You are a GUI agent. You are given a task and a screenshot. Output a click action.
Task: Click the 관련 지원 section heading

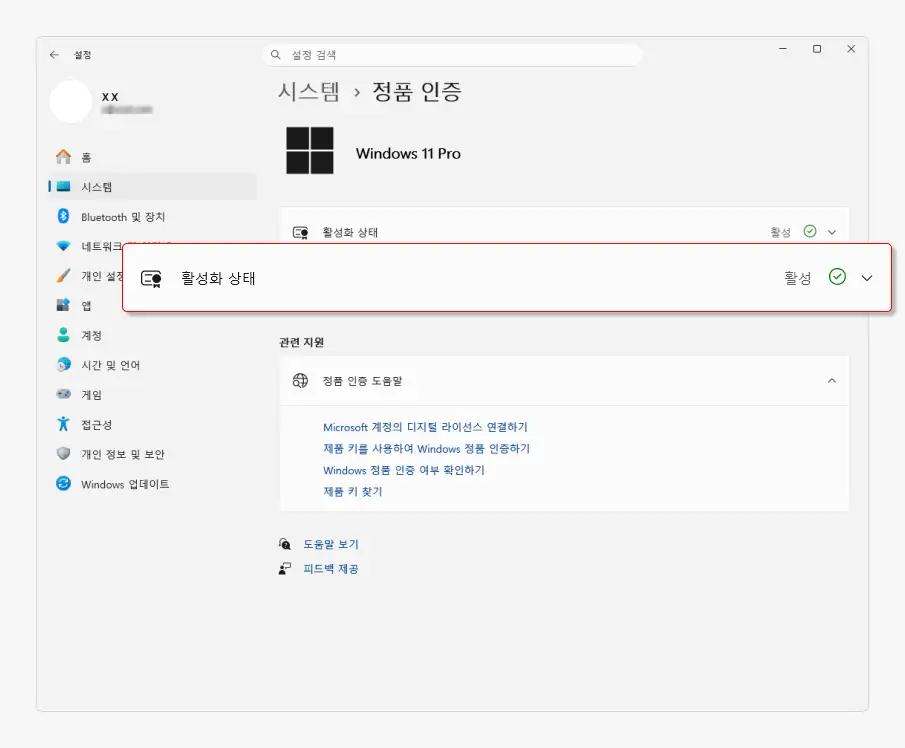pos(301,342)
